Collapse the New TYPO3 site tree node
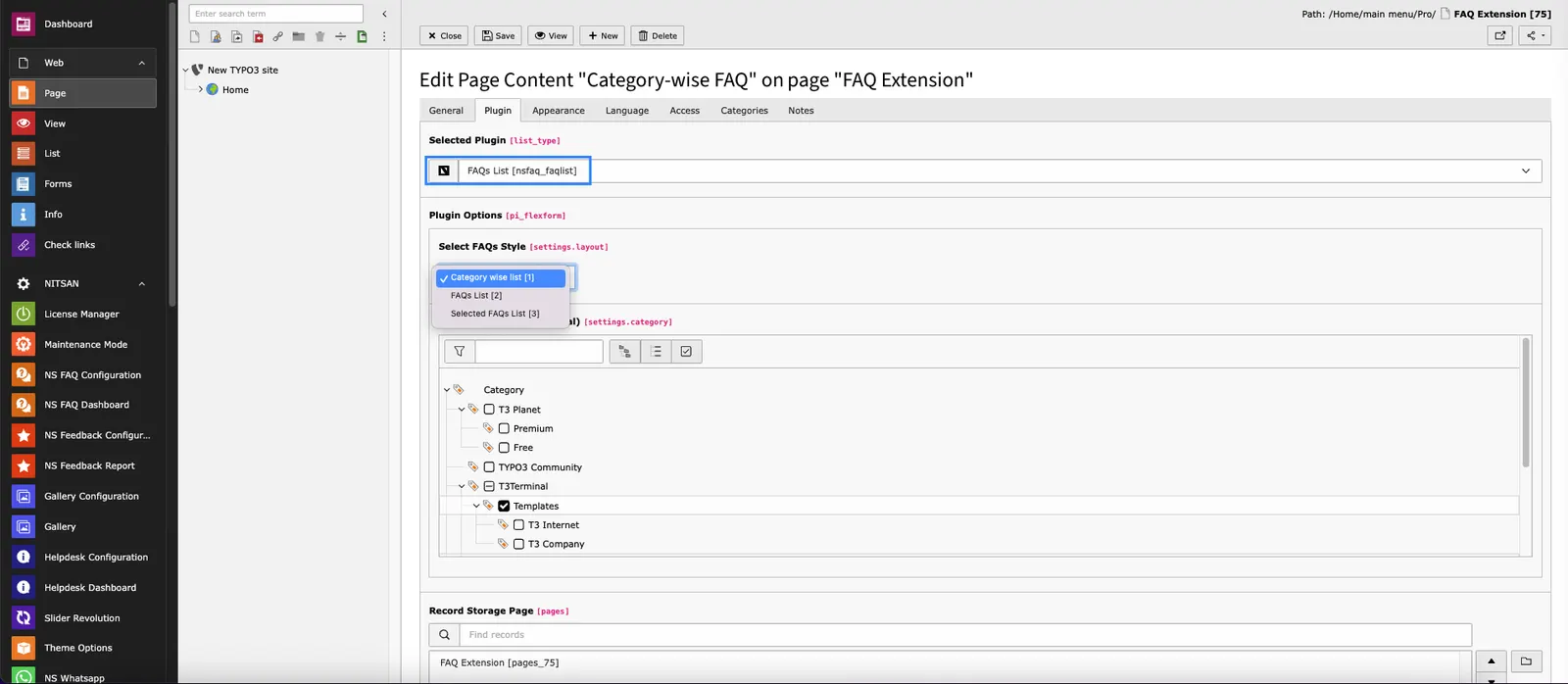The height and width of the screenshot is (684, 1568). tap(185, 71)
